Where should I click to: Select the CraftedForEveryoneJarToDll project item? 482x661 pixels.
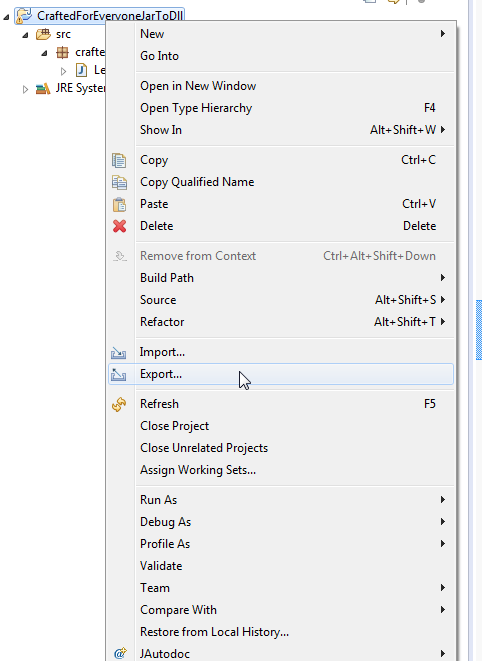pos(100,16)
